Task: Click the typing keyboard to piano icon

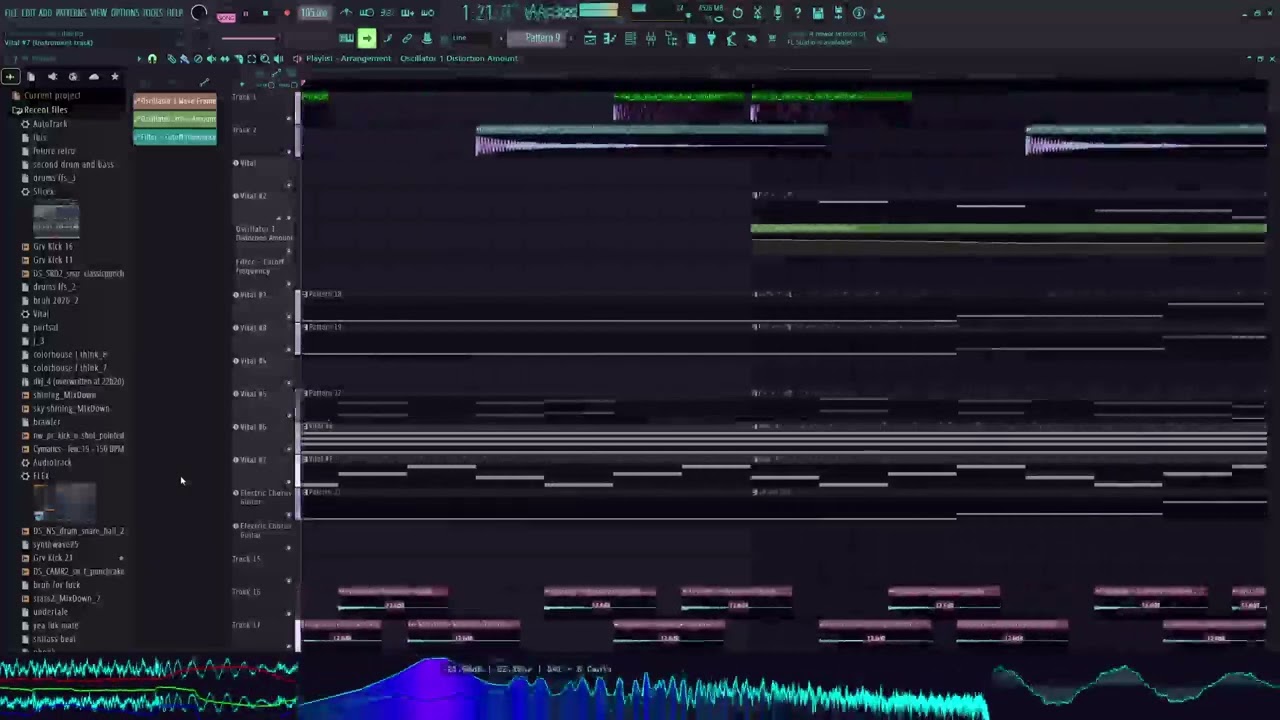Action: pyautogui.click(x=346, y=38)
